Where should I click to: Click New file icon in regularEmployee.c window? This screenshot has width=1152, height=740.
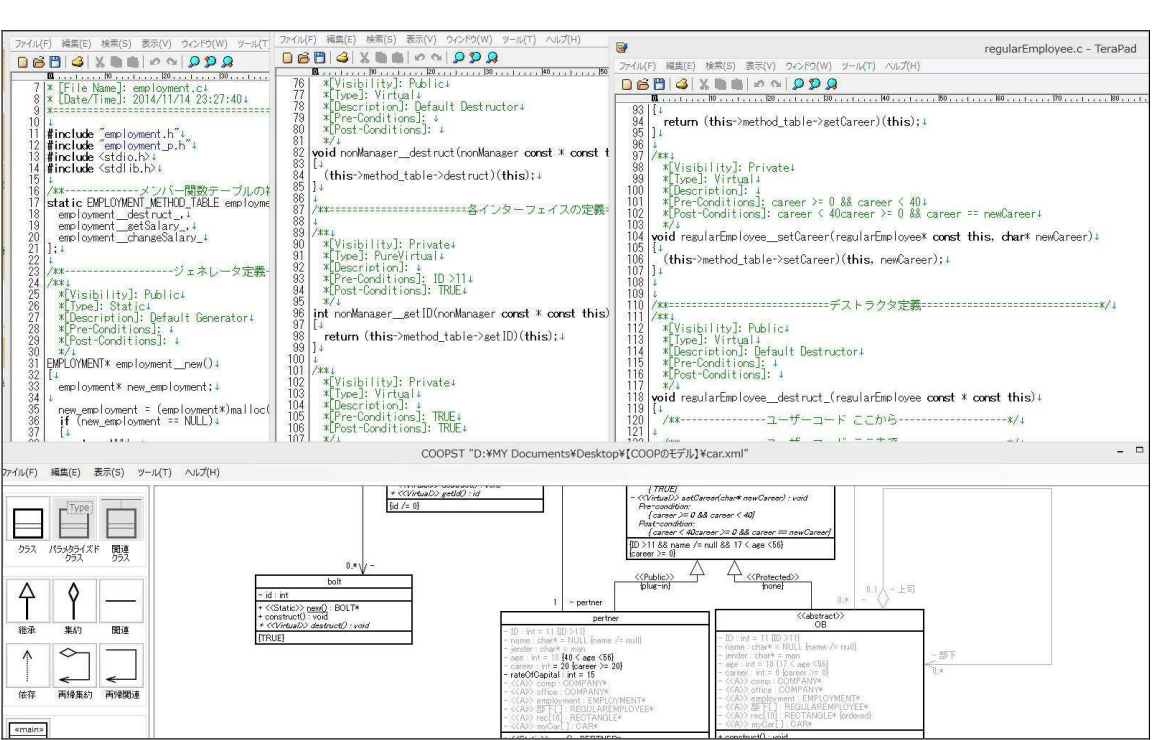[x=627, y=85]
